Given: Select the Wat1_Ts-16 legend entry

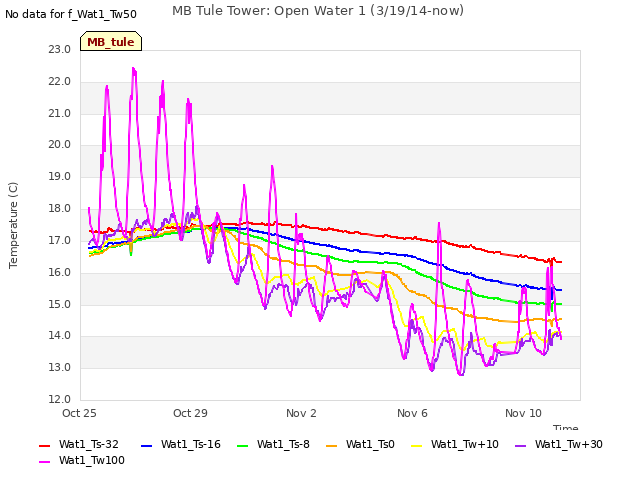Looking at the screenshot, I should (x=181, y=444).
